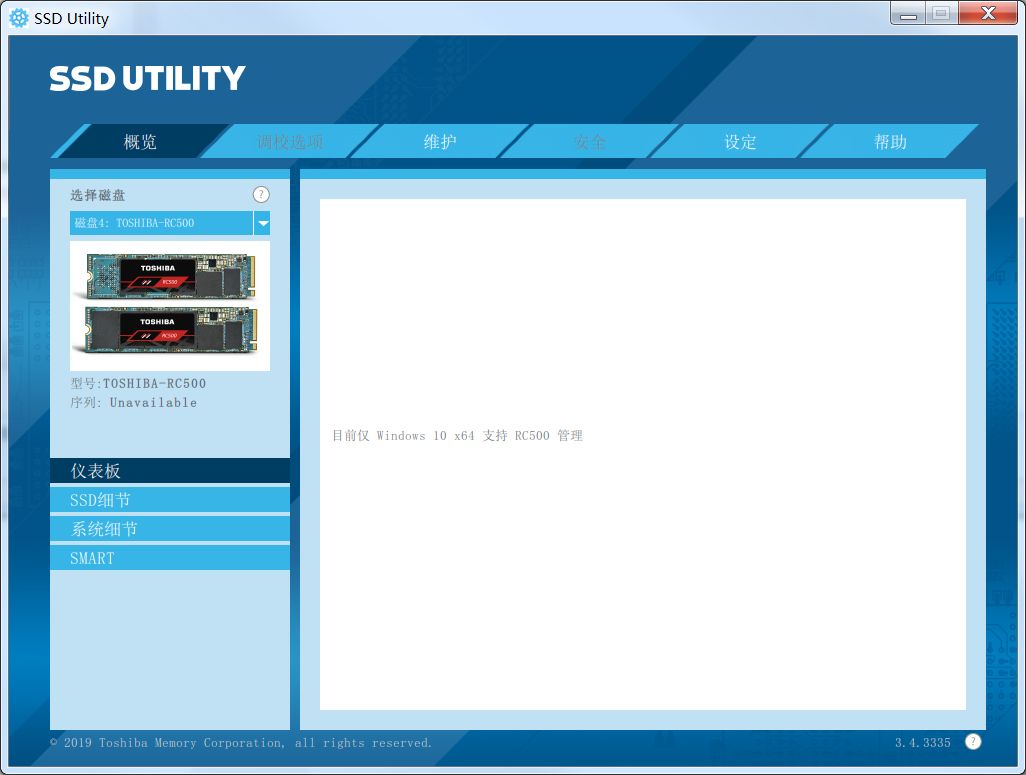Close the SSD Utility window
The image size is (1026, 775).
tap(989, 13)
